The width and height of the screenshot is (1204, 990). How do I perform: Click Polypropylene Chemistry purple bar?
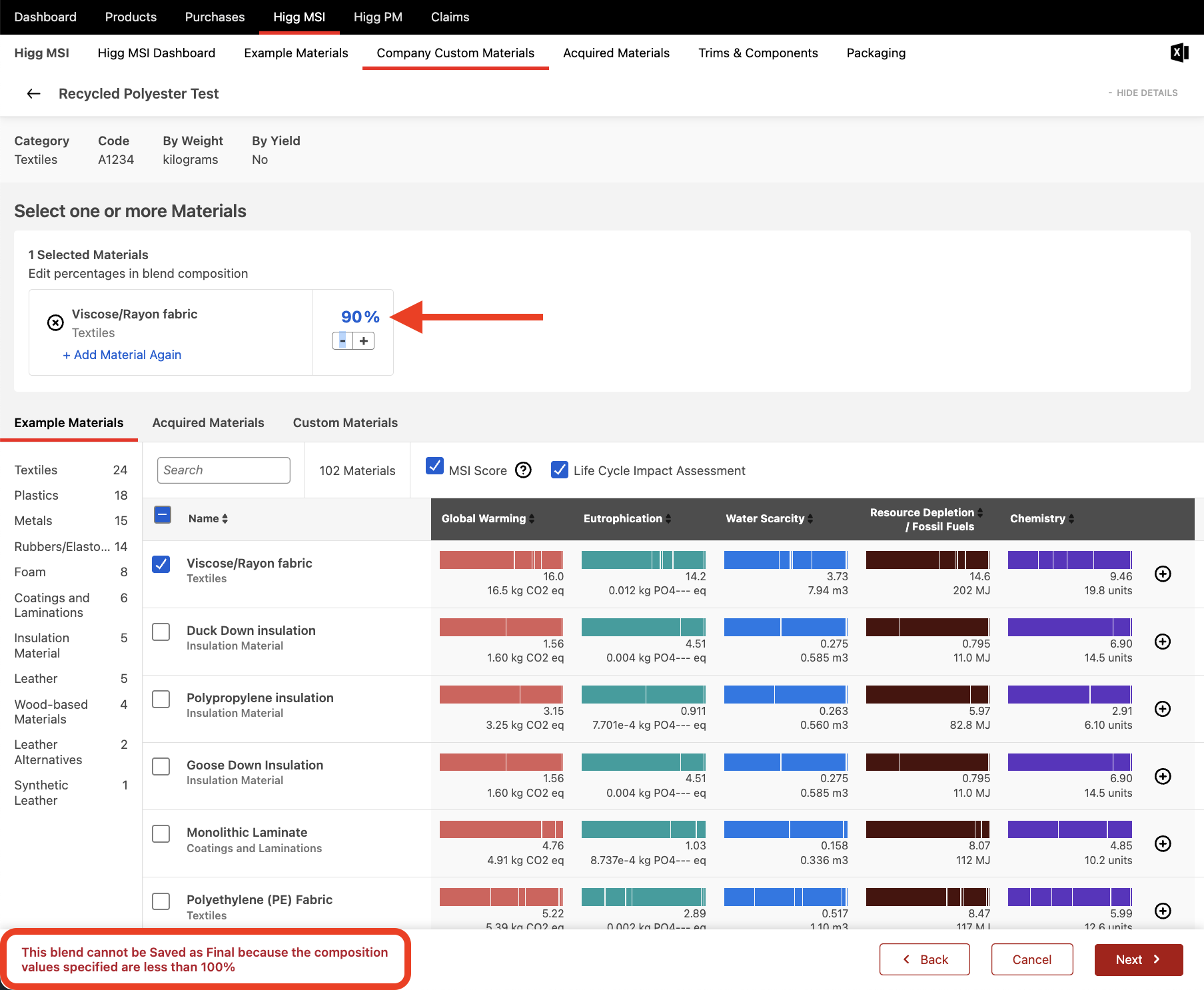click(x=1069, y=694)
